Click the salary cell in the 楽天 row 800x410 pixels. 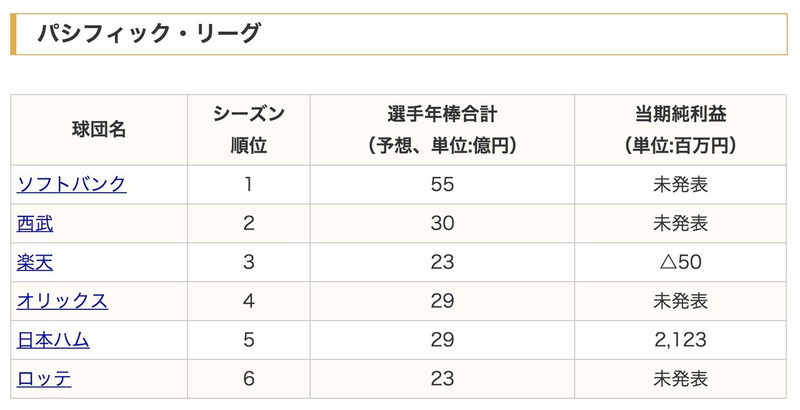click(x=442, y=262)
